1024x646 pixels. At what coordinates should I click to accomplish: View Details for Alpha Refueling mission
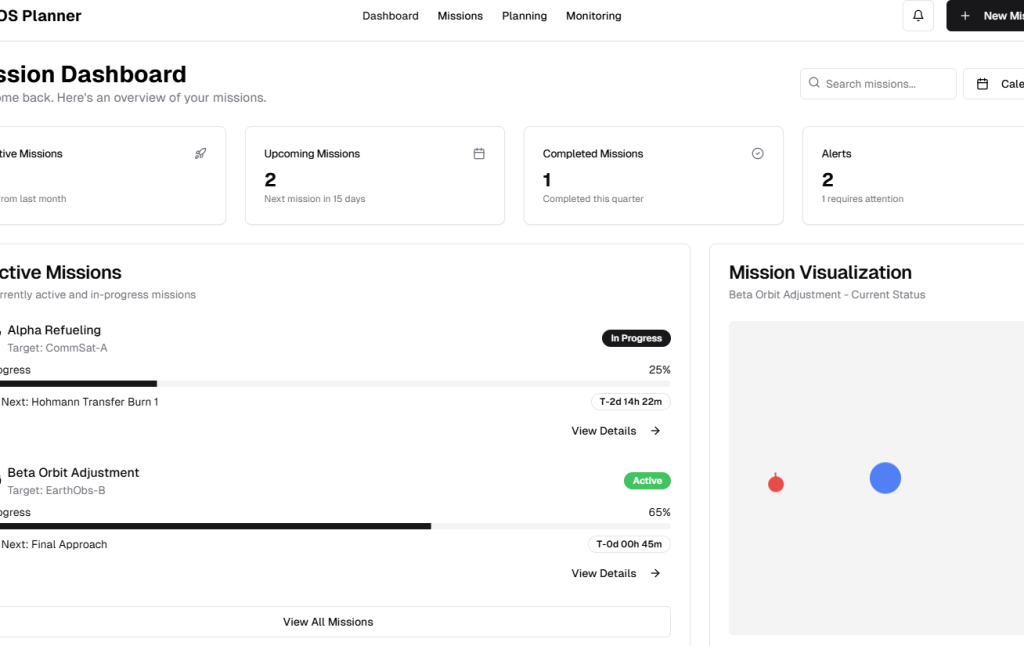pos(616,430)
